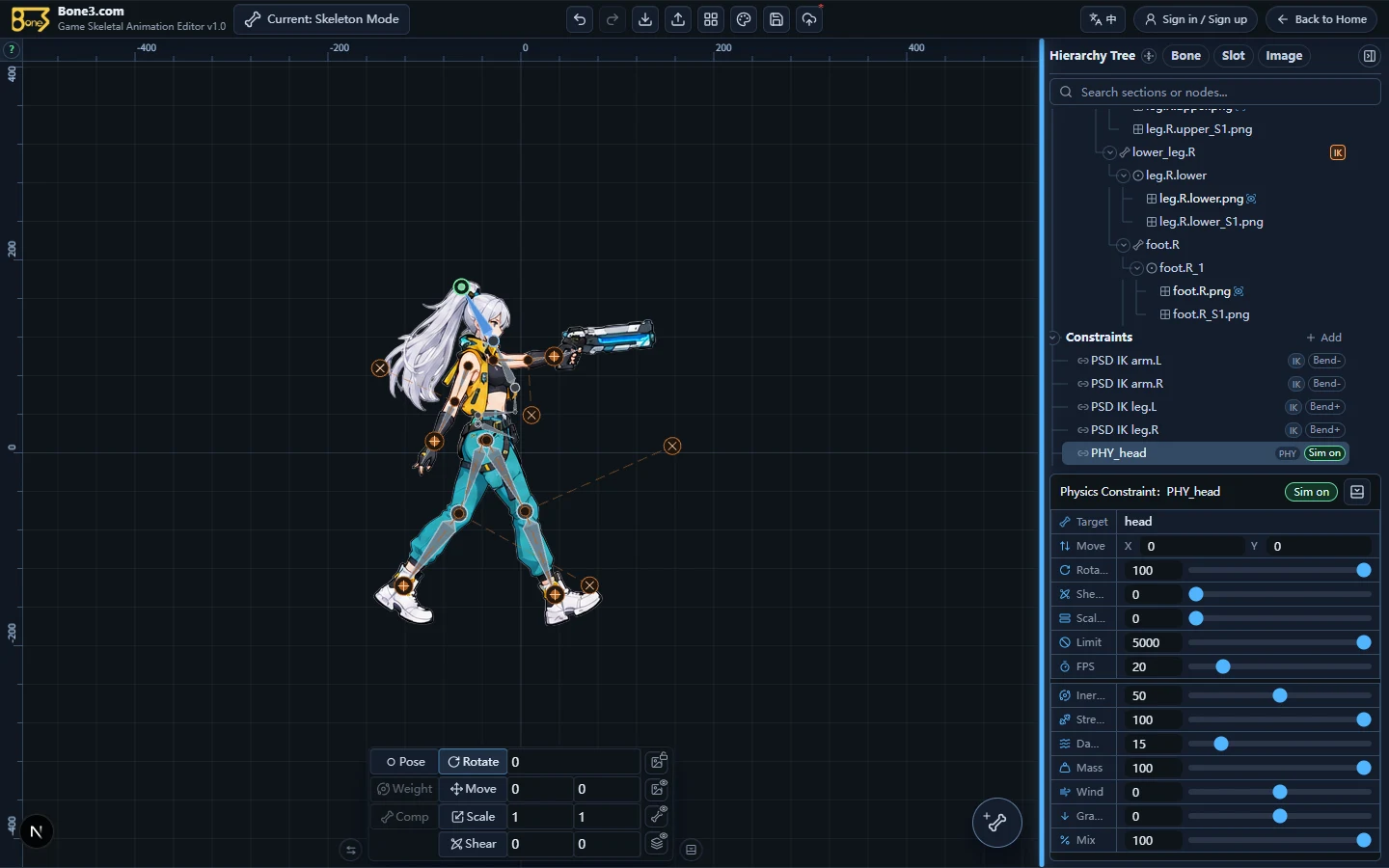Adjust the Inertia slider handle
Image resolution: width=1389 pixels, height=868 pixels.
pos(1280,695)
